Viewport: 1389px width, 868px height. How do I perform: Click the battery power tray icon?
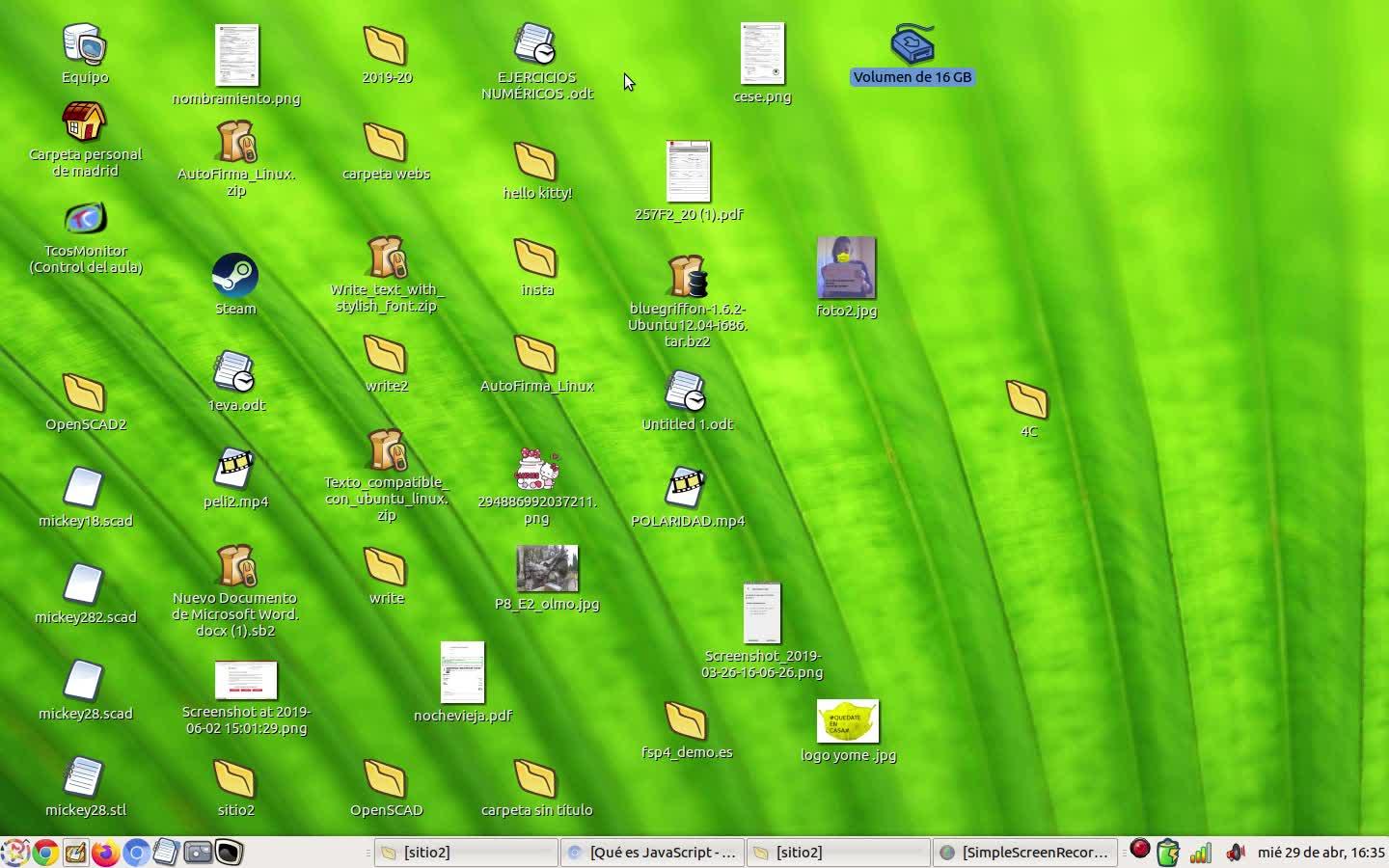coord(1168,853)
